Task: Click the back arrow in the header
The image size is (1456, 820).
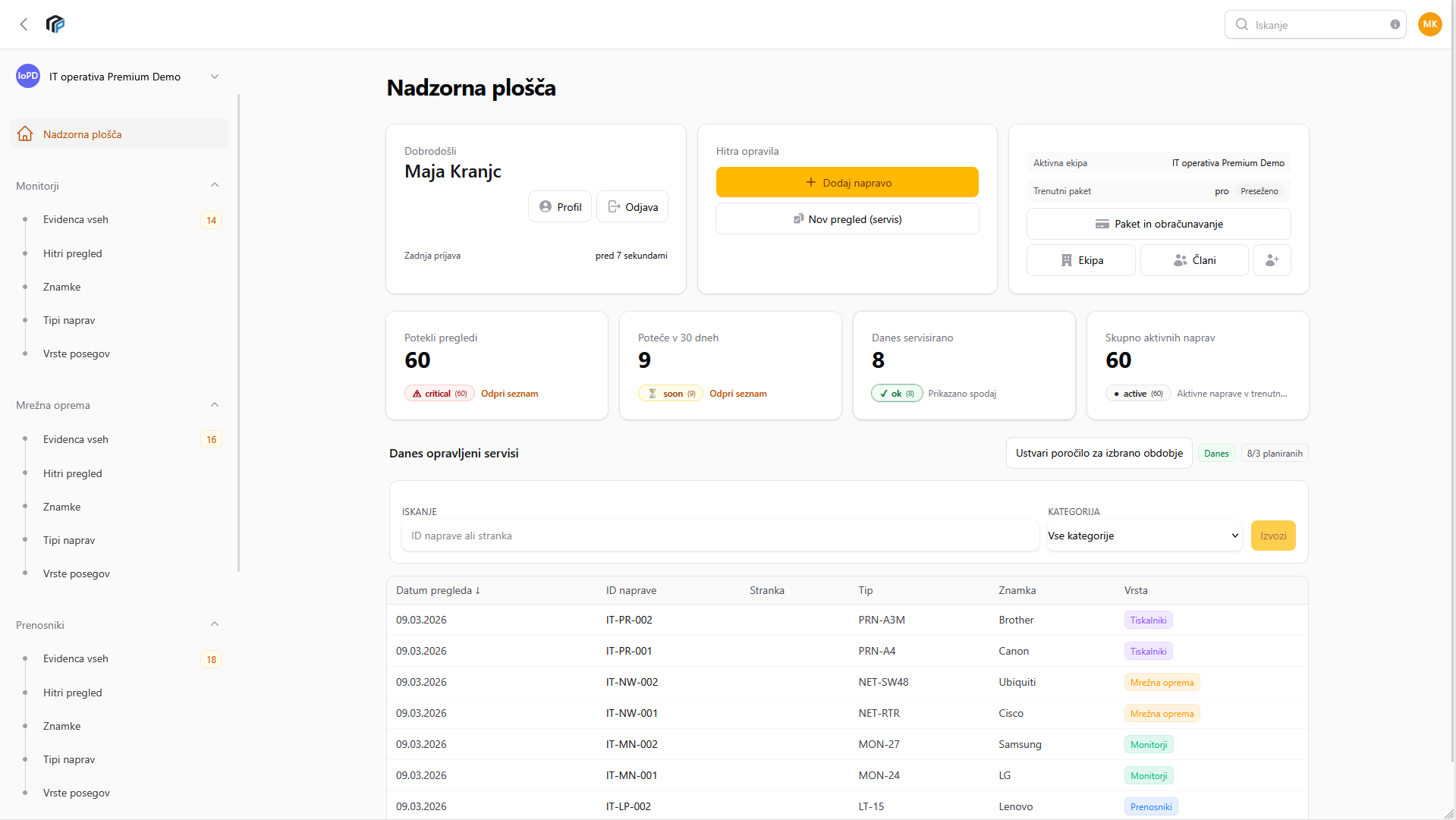Action: click(x=24, y=24)
